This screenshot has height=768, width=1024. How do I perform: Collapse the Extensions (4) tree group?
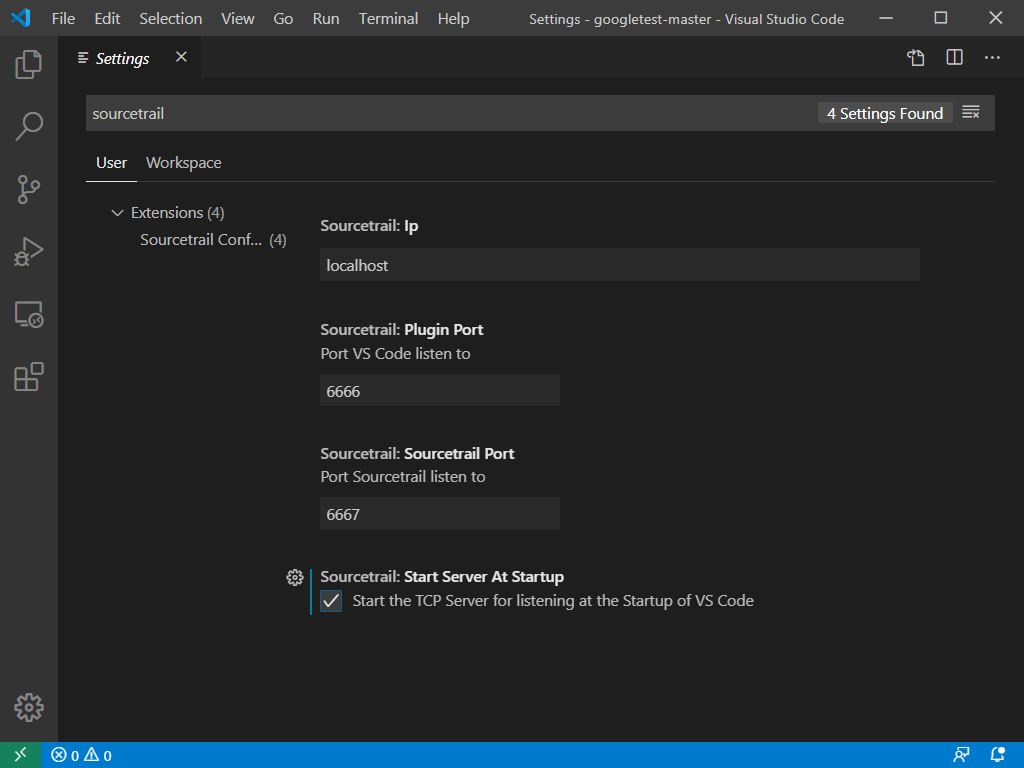[x=117, y=213]
